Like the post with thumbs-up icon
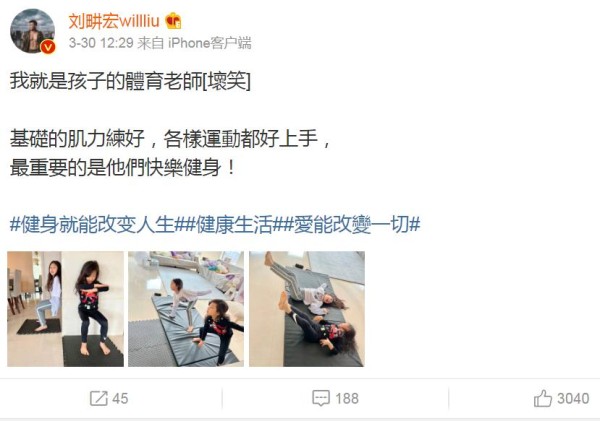Viewport: 600px width, 421px height. point(543,398)
